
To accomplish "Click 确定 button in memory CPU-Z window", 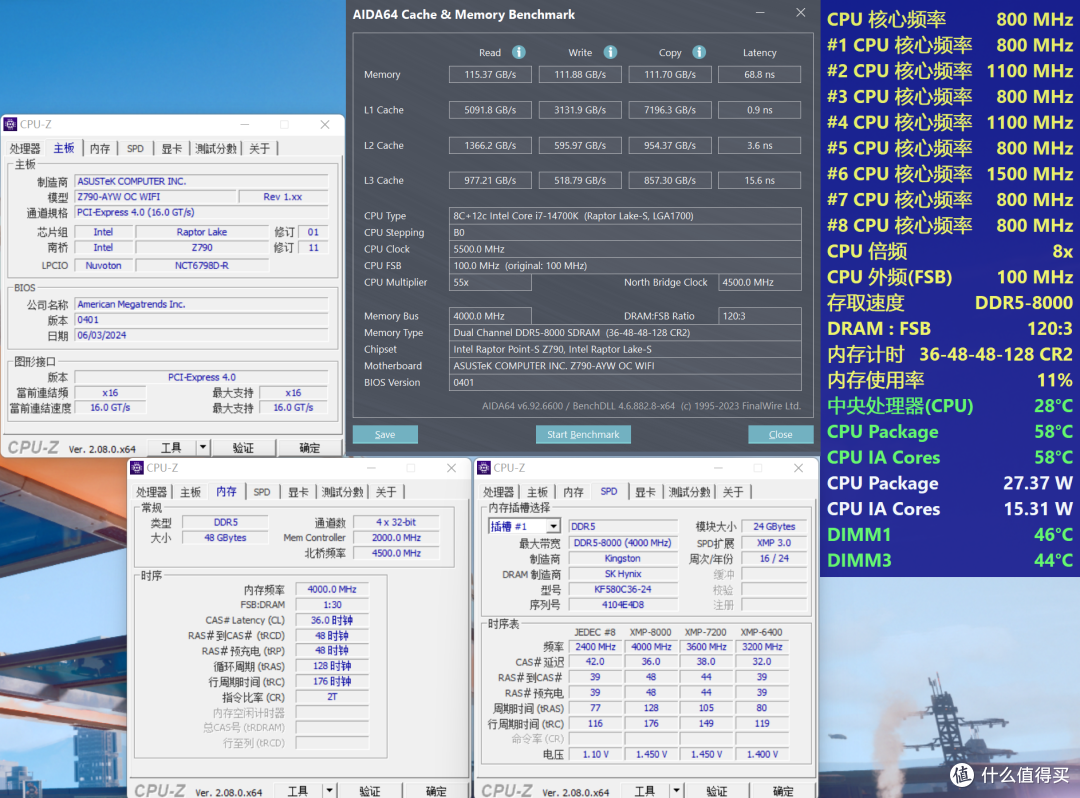I will (436, 791).
